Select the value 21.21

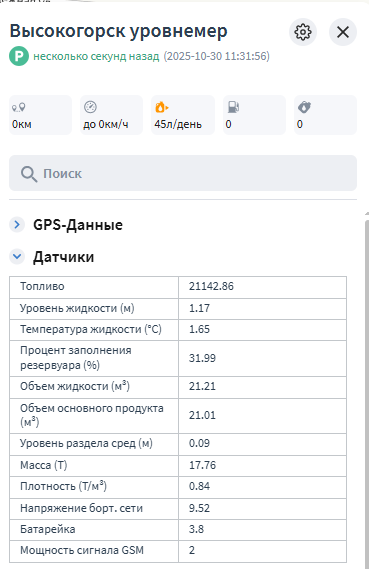pyautogui.click(x=202, y=386)
